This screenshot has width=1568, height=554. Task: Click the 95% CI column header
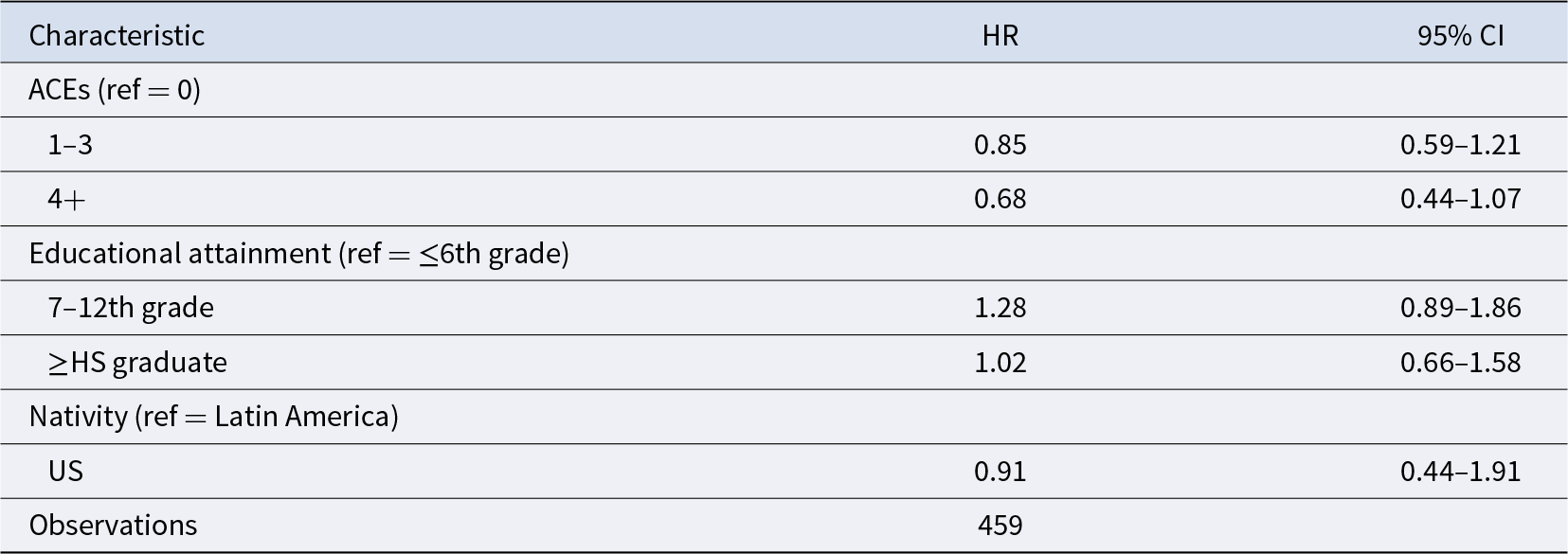point(1461,36)
